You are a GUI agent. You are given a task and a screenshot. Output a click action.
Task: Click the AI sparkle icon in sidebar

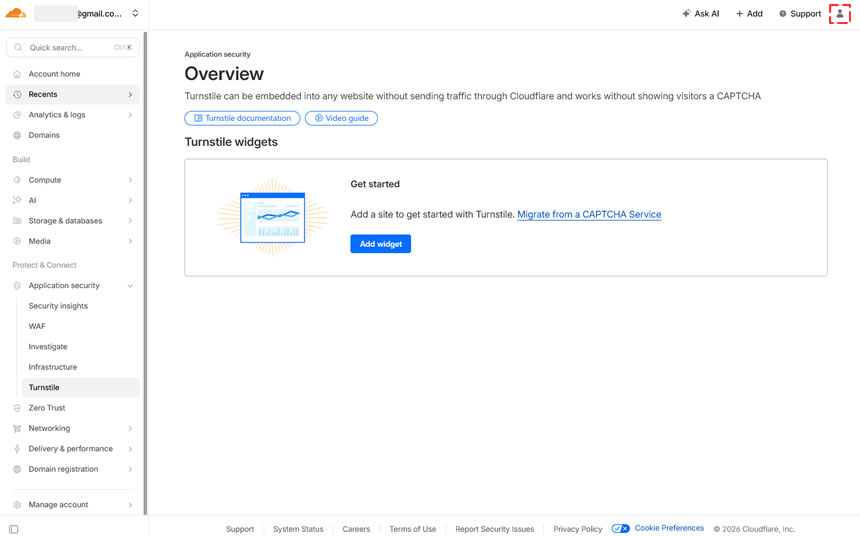click(17, 200)
